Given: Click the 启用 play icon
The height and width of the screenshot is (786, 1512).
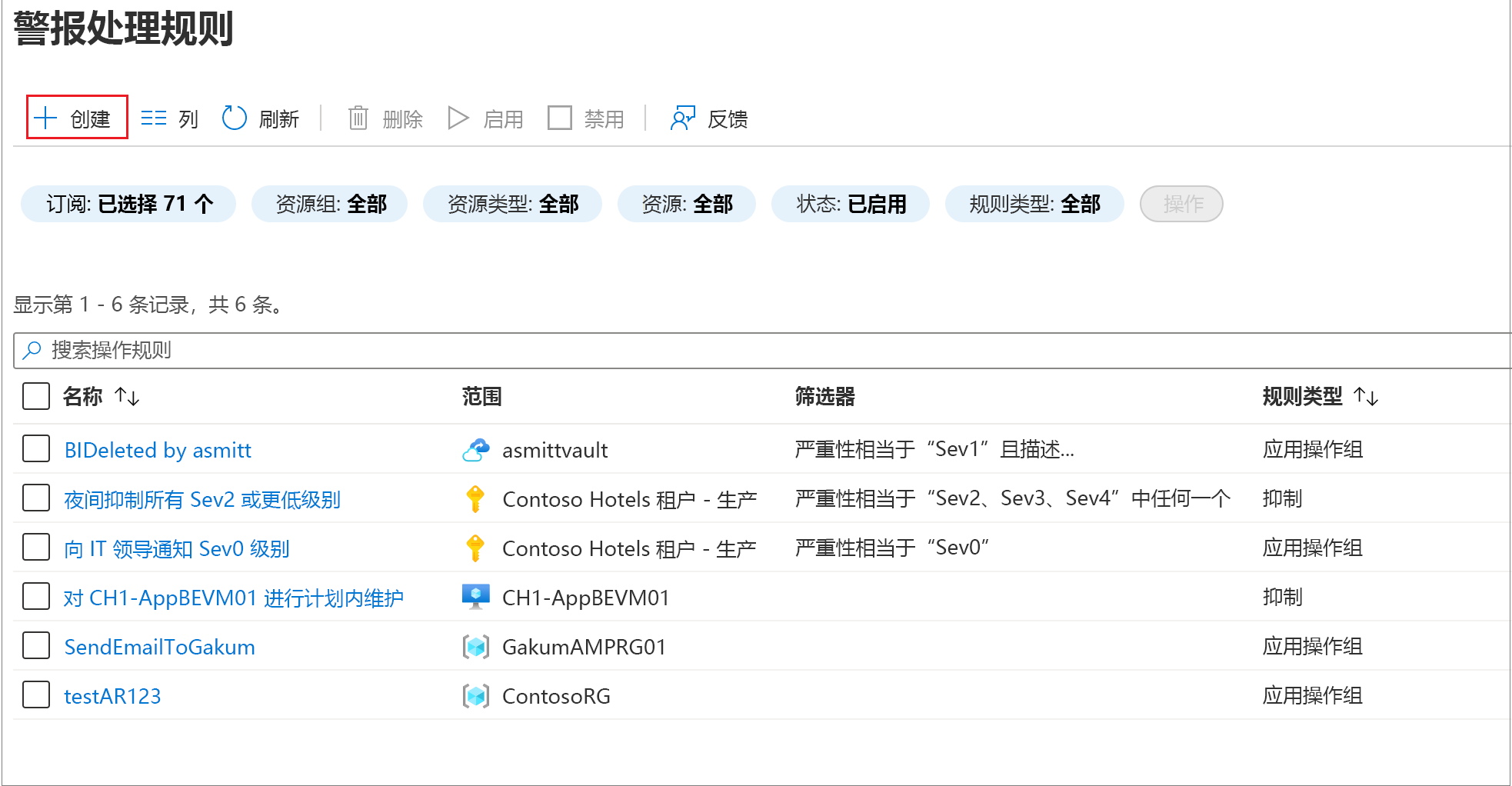Looking at the screenshot, I should (458, 118).
